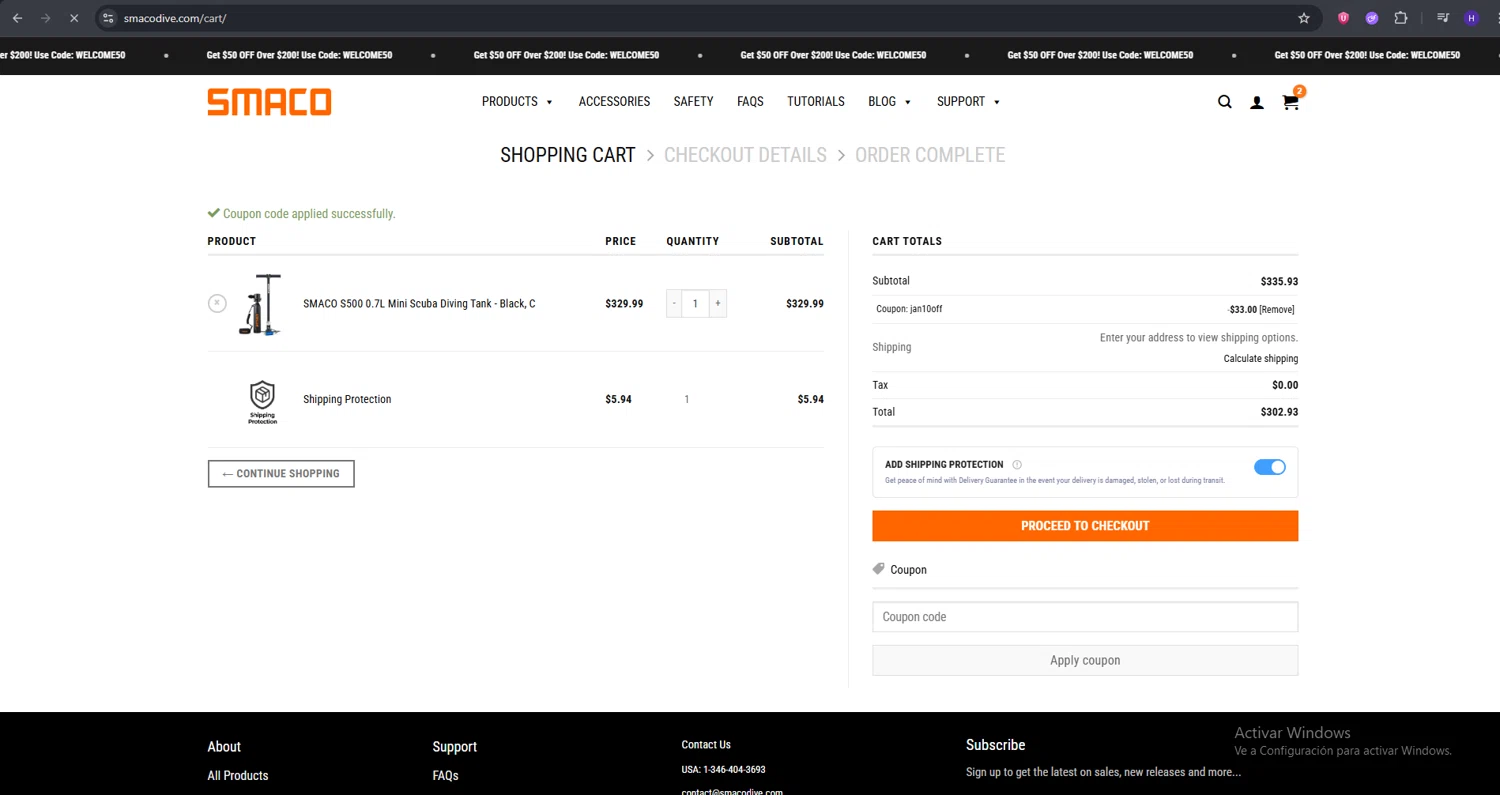Image resolution: width=1500 pixels, height=795 pixels.
Task: Click the Shipping Protection shield image
Action: coord(262,401)
